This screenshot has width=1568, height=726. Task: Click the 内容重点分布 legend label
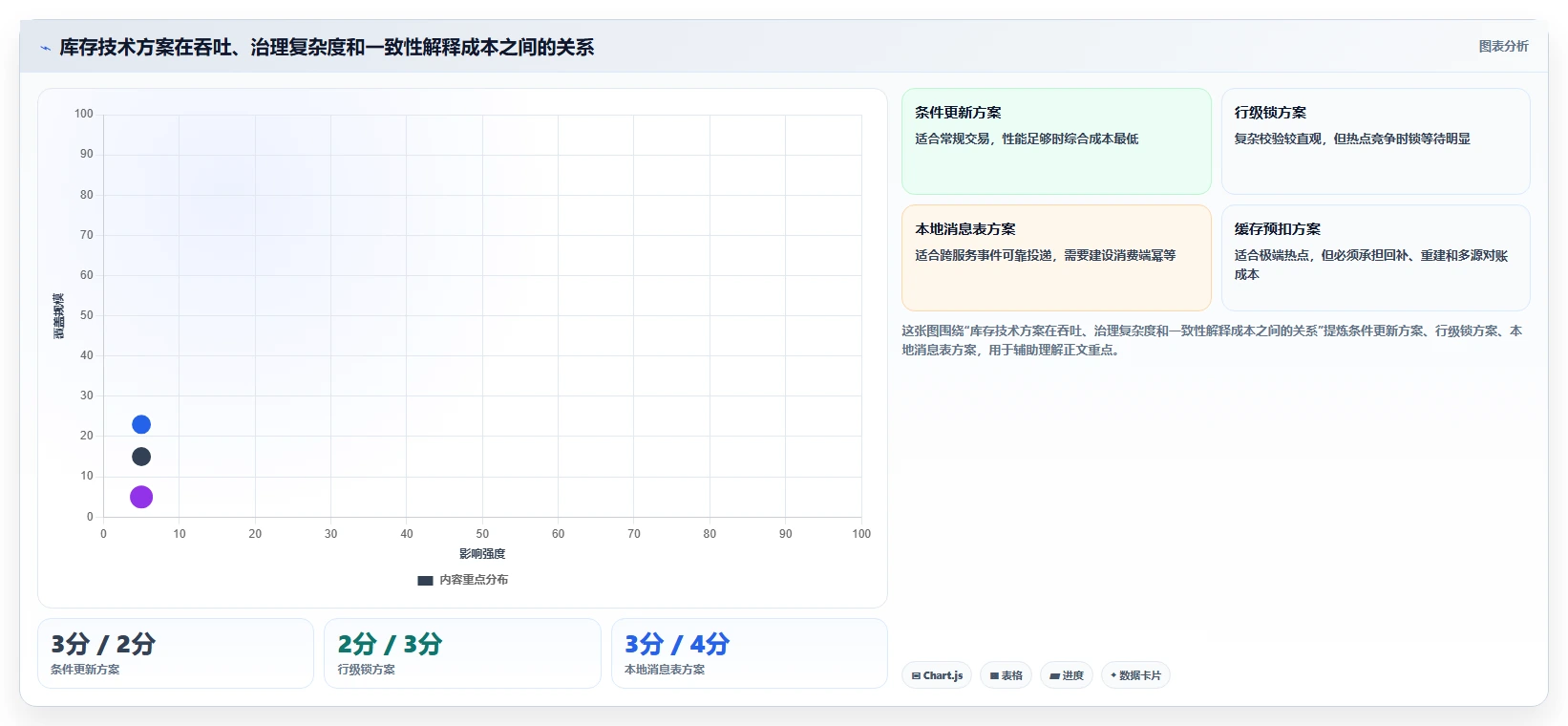(x=474, y=580)
